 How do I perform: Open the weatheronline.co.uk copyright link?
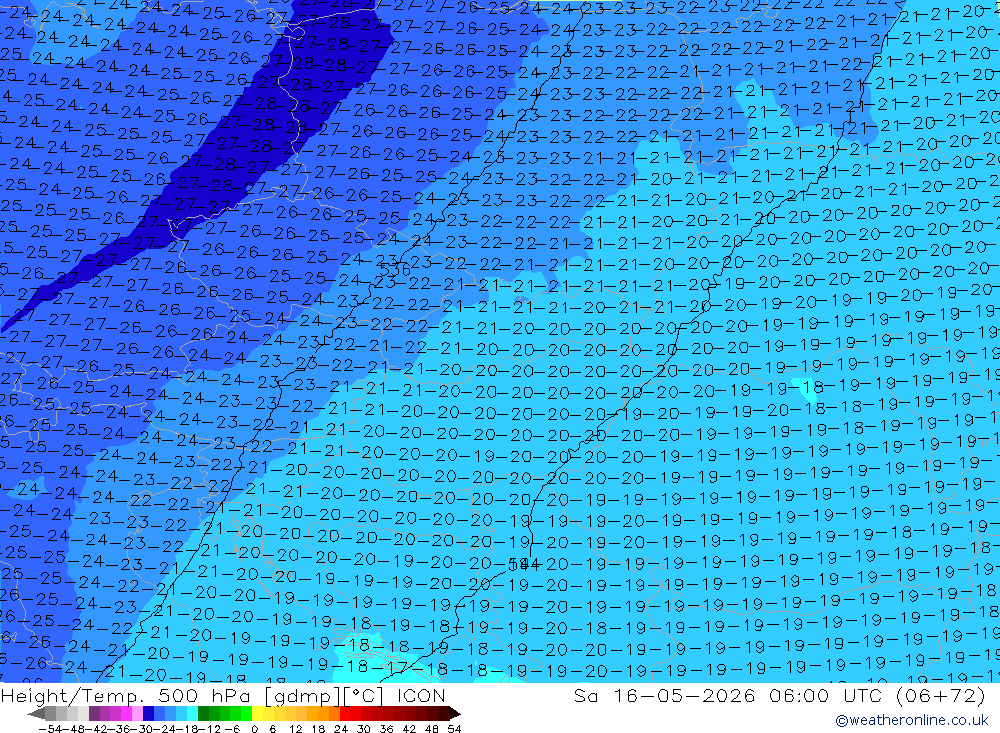912,720
